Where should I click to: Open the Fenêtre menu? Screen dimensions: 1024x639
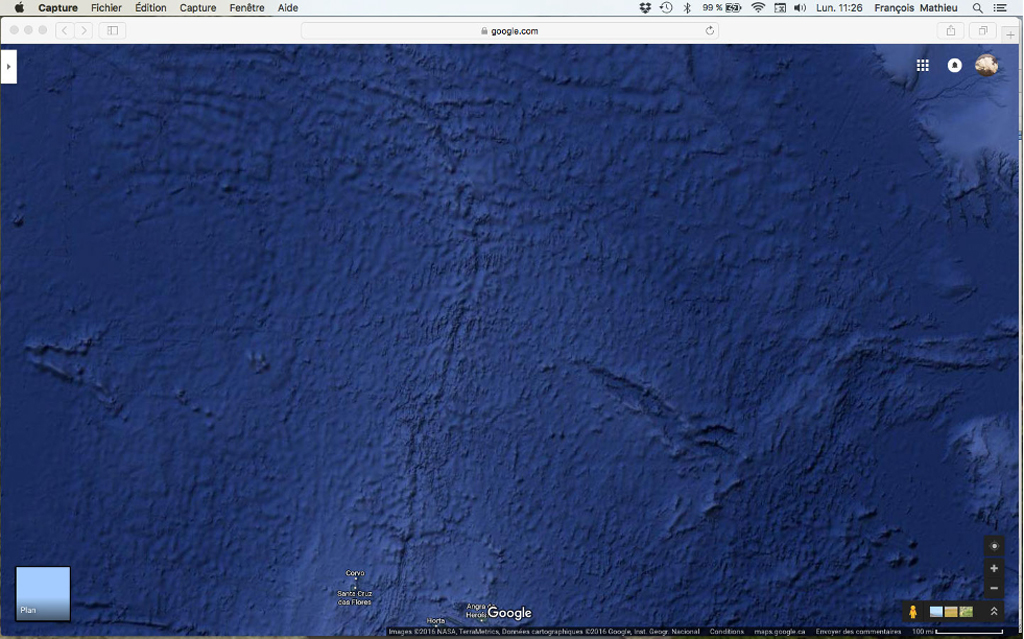(x=247, y=8)
